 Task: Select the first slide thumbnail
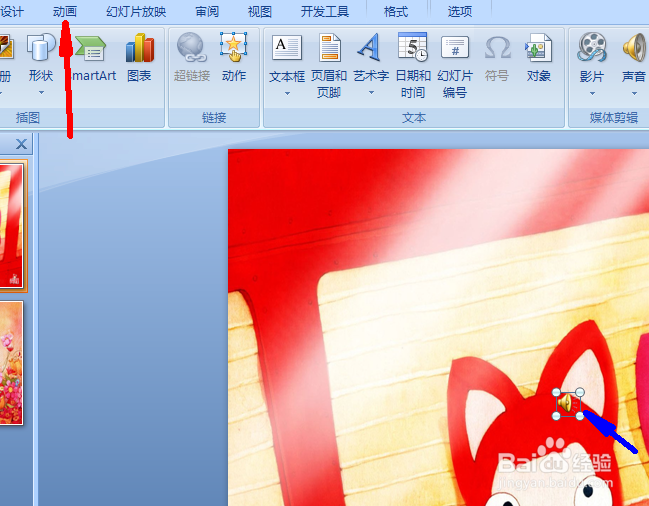[x=11, y=226]
